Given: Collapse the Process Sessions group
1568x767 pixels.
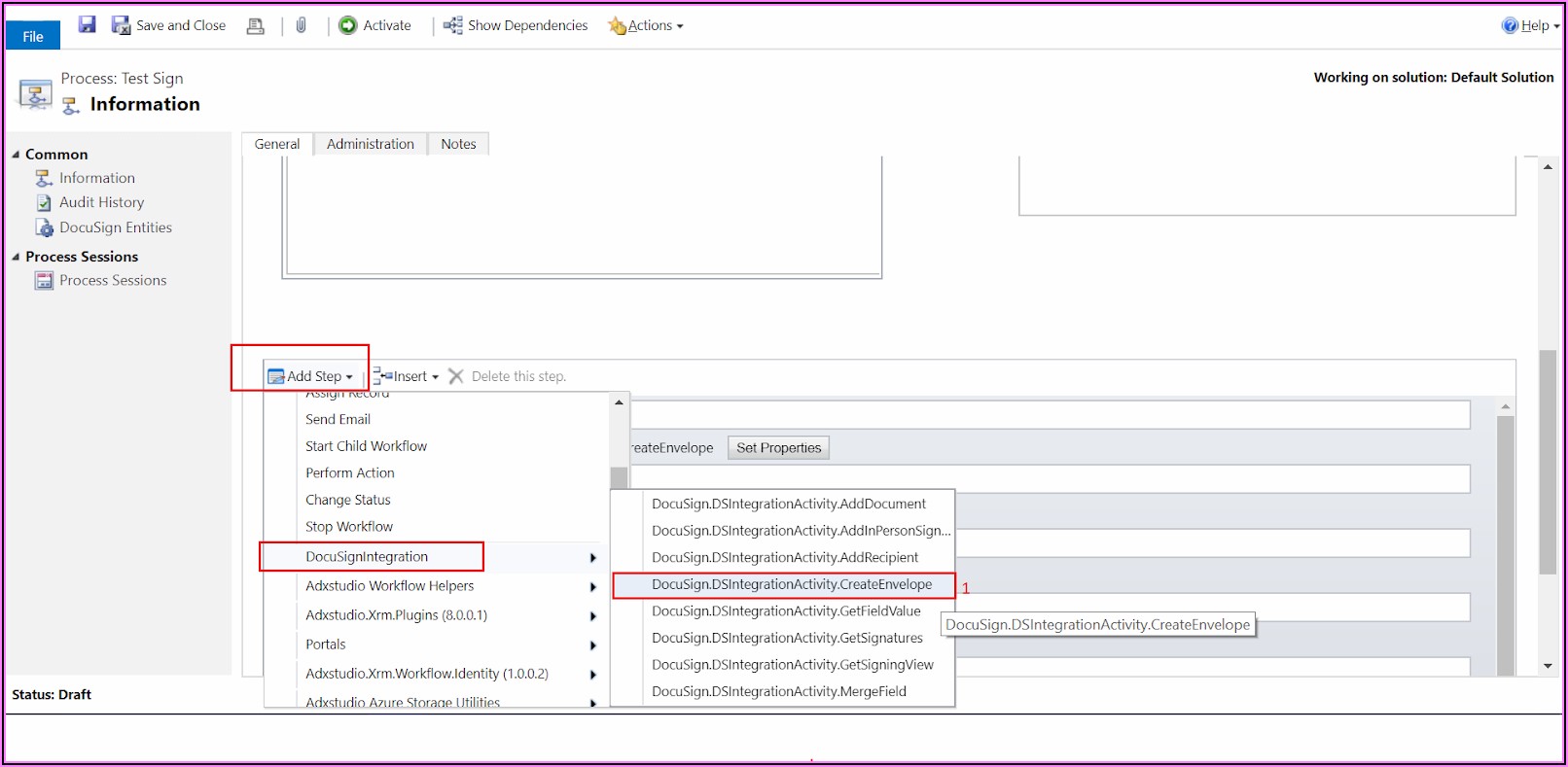Looking at the screenshot, I should pos(16,257).
